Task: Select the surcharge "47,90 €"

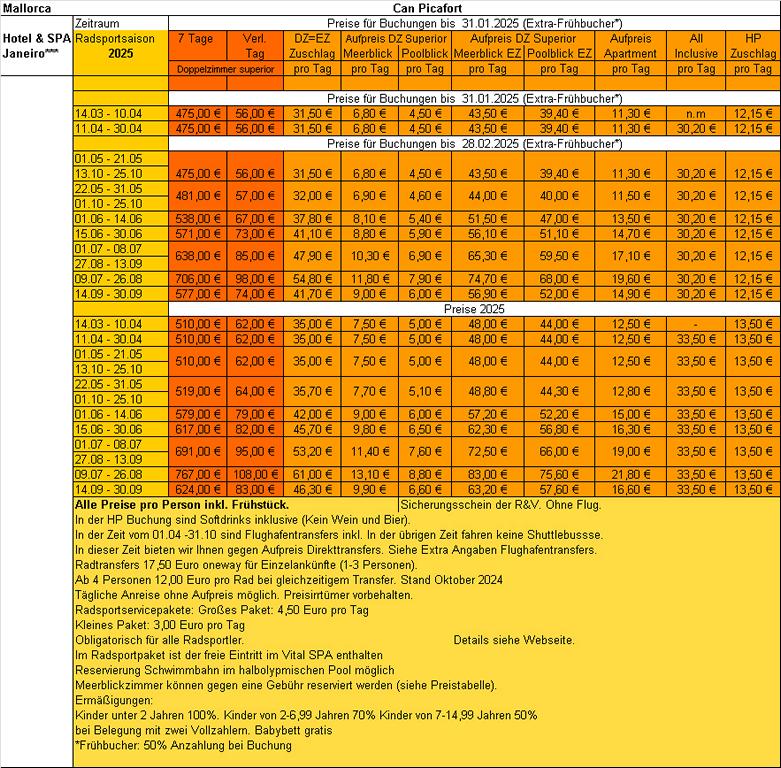Action: tap(312, 256)
